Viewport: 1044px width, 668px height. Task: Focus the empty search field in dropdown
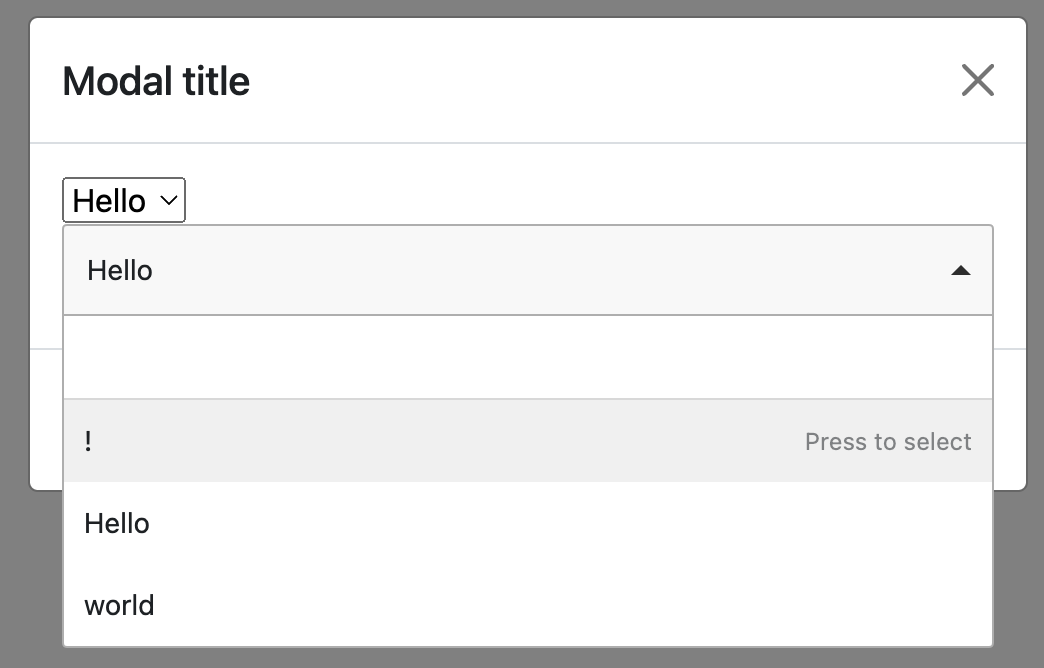527,357
